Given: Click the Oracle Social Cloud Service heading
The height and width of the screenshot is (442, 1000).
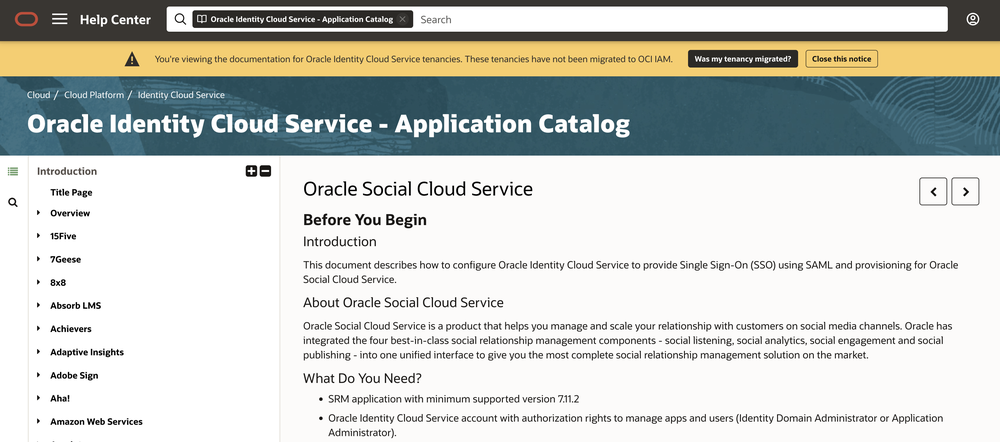Looking at the screenshot, I should click(x=418, y=189).
